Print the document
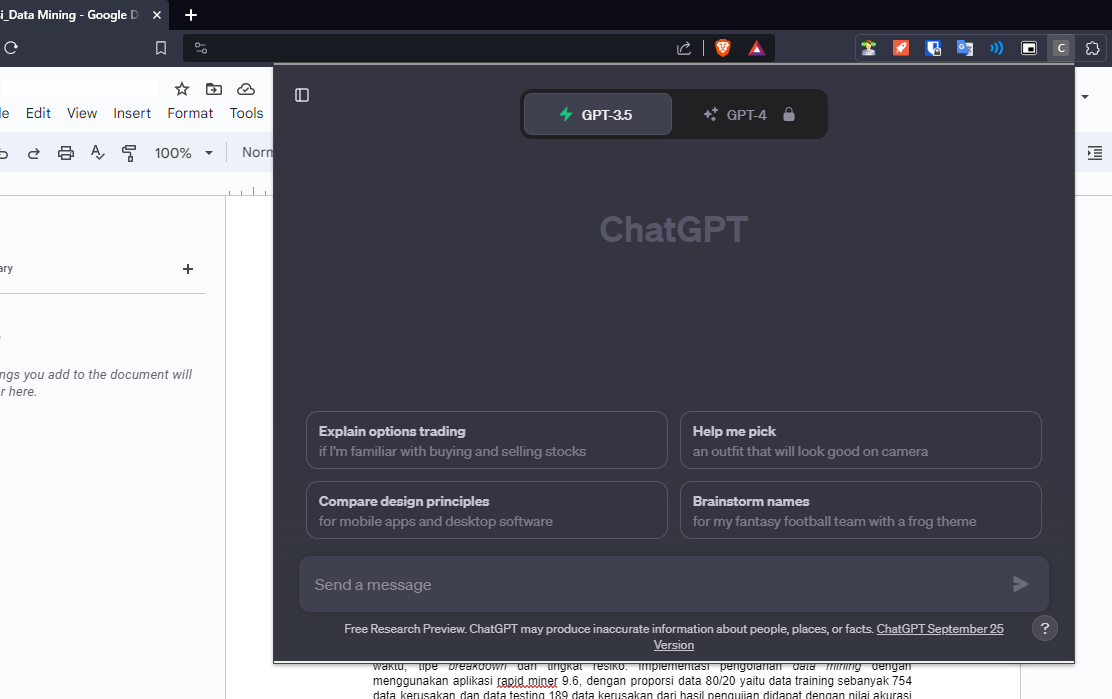This screenshot has width=1112, height=699. pyautogui.click(x=66, y=153)
